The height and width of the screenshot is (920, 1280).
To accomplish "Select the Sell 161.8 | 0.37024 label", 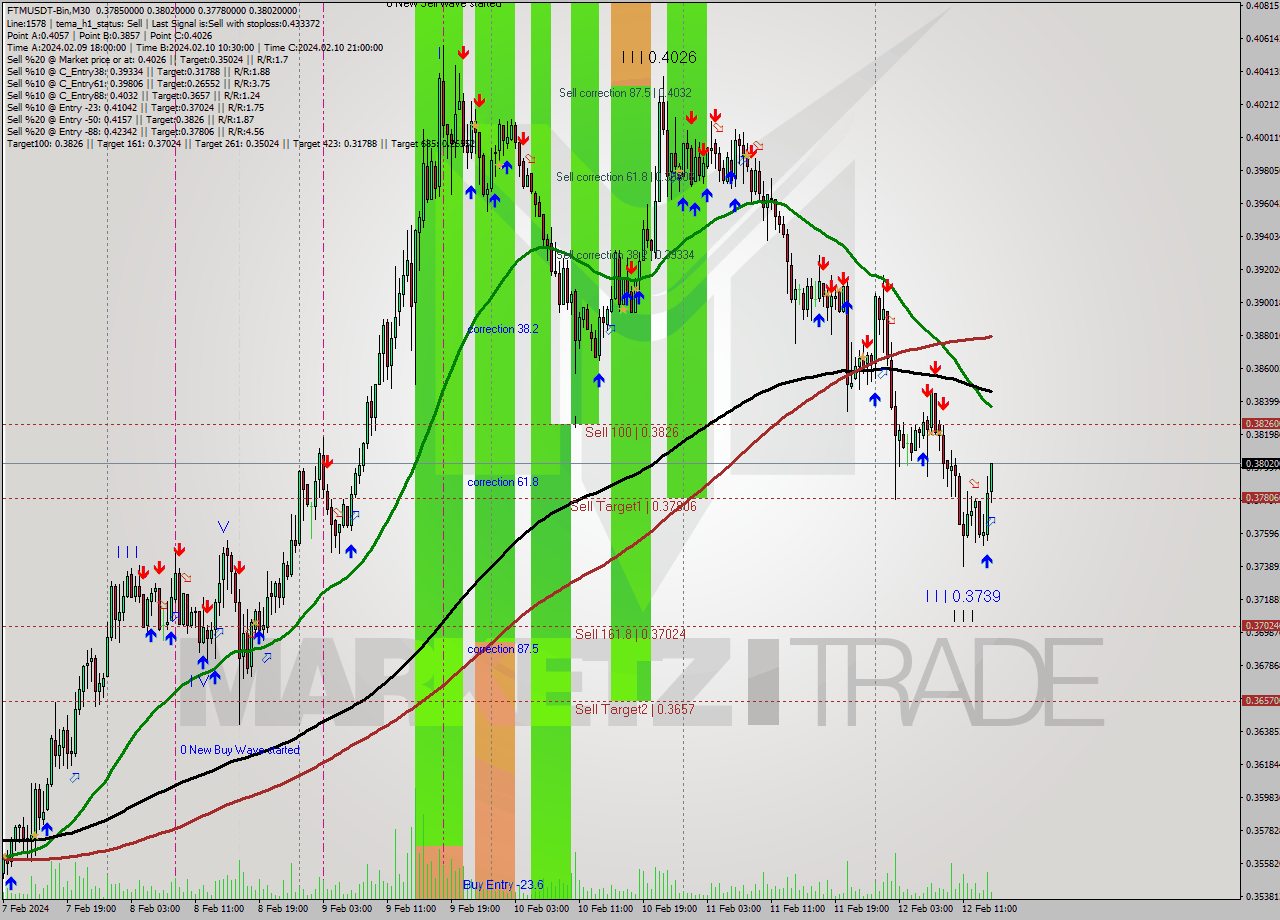I will [x=630, y=634].
